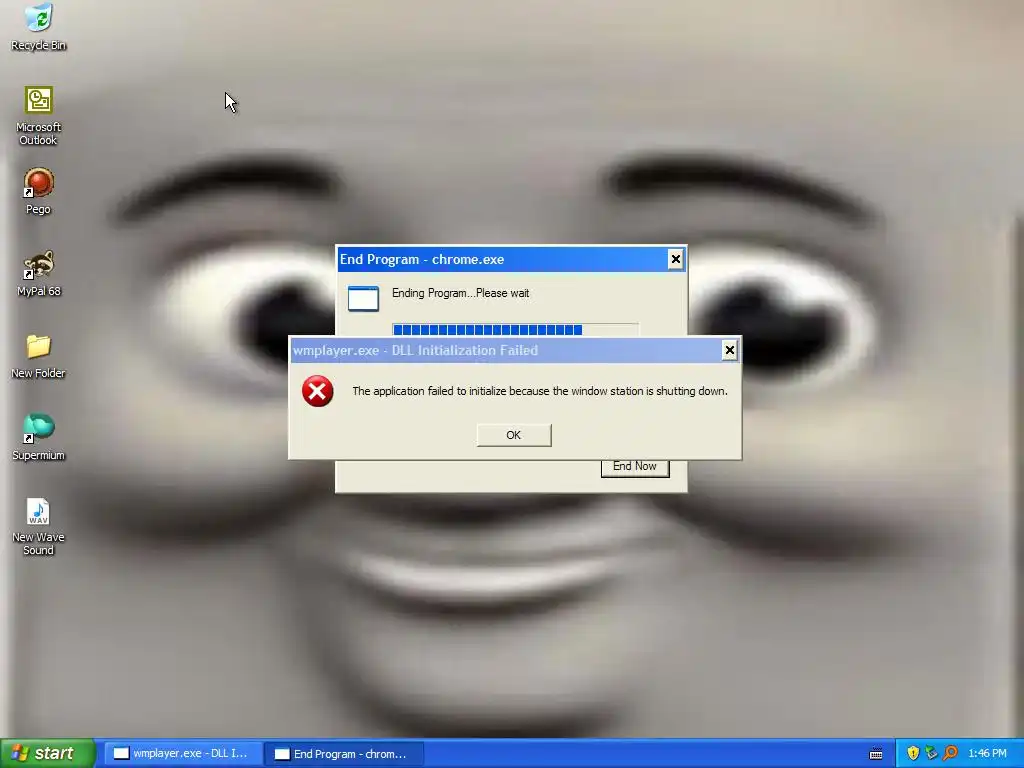
Task: Click the orange magnifier tray icon
Action: (950, 753)
